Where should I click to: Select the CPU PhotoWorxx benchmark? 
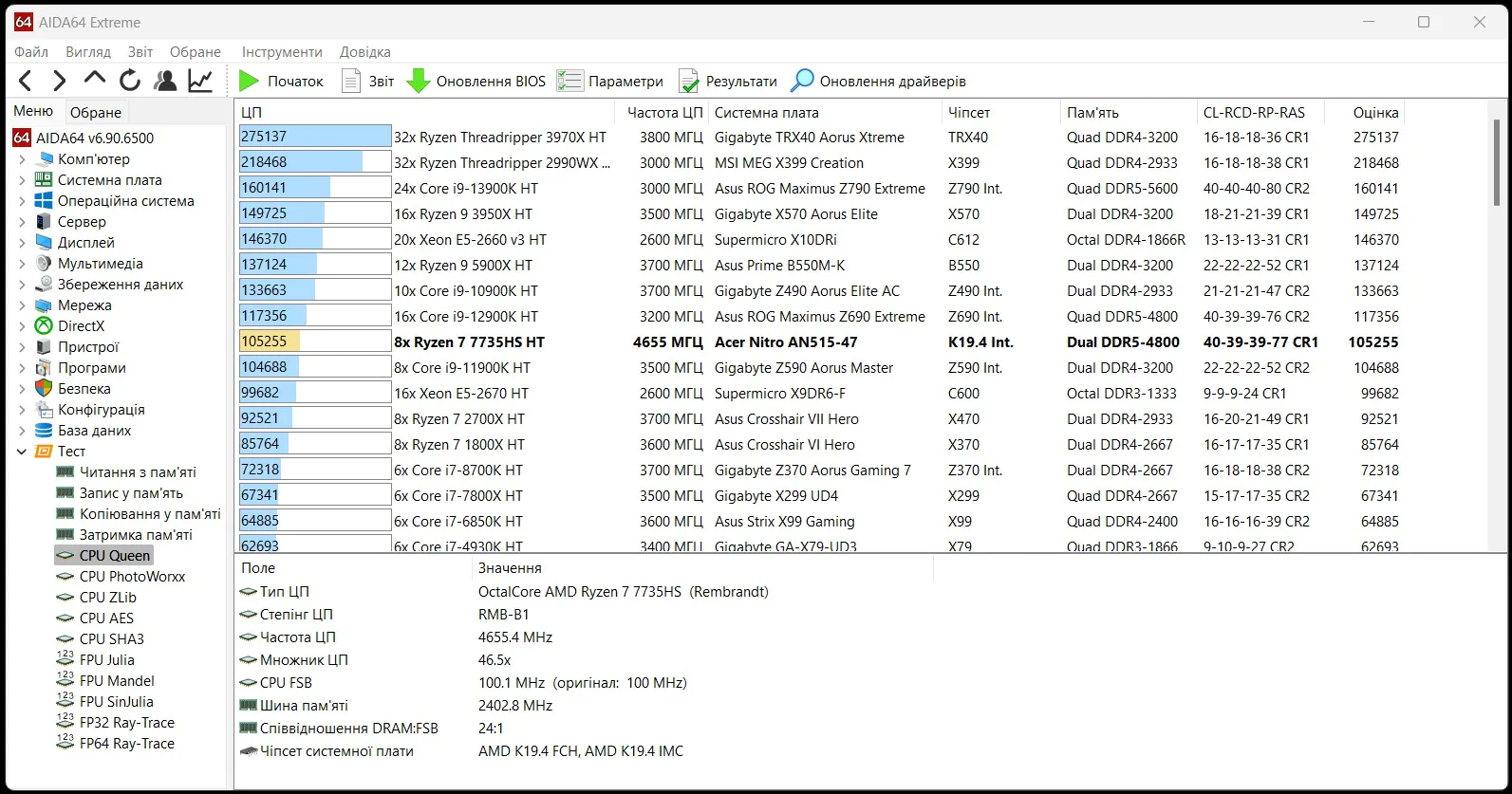pyautogui.click(x=121, y=577)
